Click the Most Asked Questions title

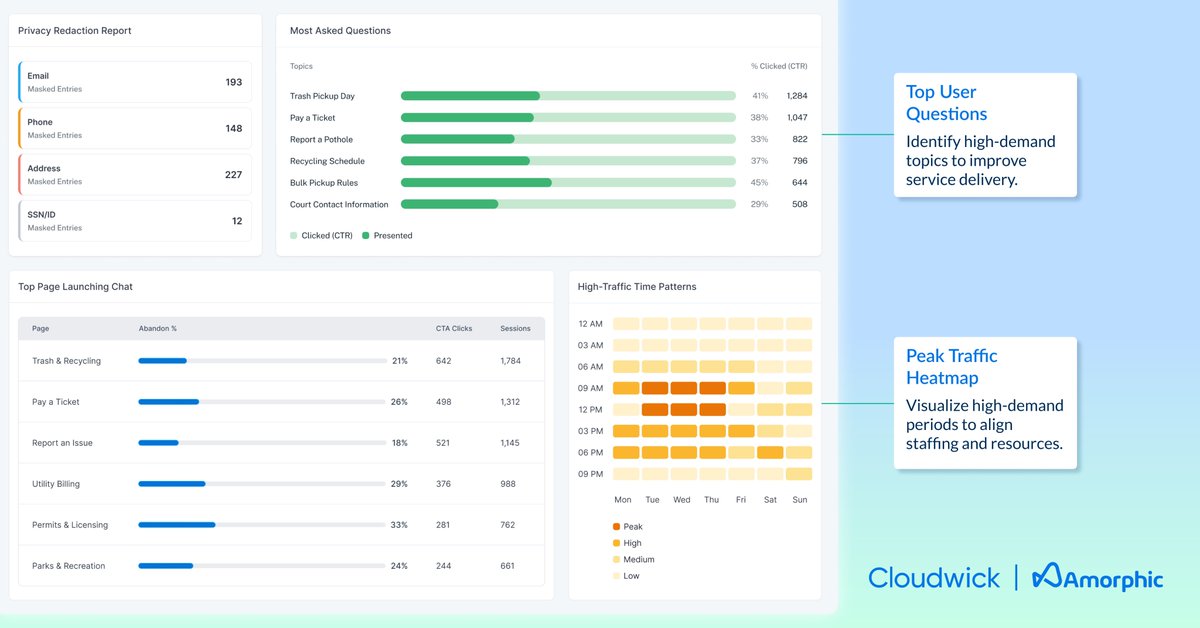(340, 31)
